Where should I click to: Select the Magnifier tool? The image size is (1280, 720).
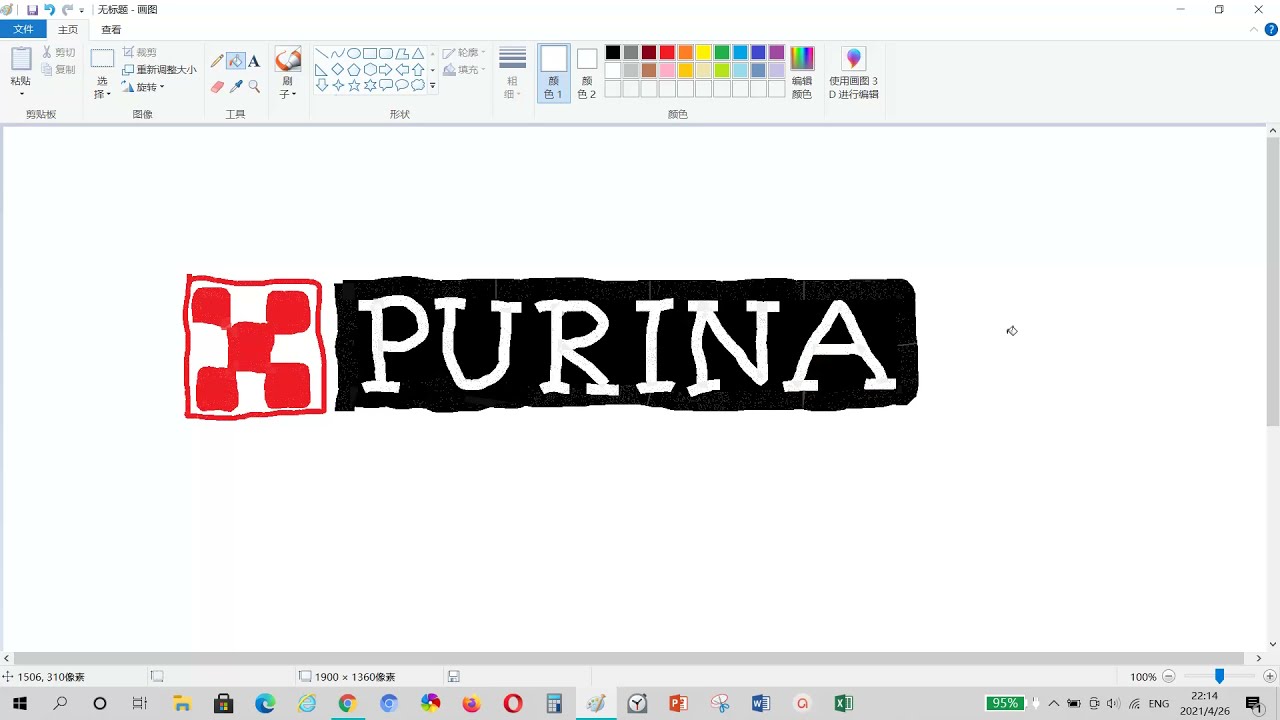pyautogui.click(x=254, y=87)
